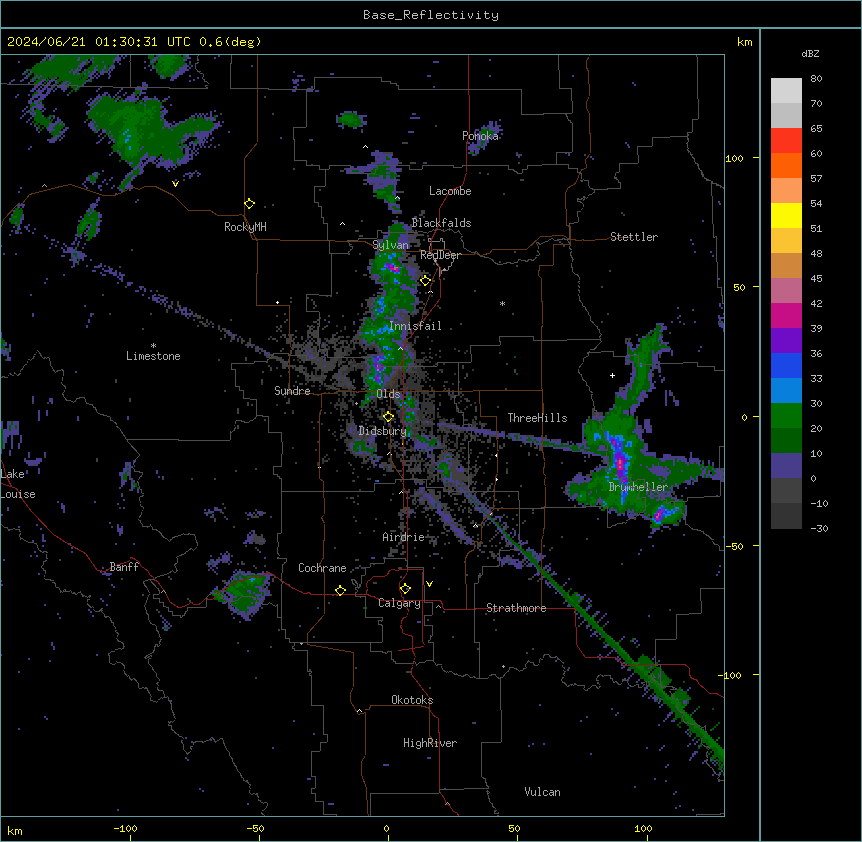This screenshot has width=862, height=842.
Task: Select the violet purple swatch in the legend
Action: pos(786,341)
